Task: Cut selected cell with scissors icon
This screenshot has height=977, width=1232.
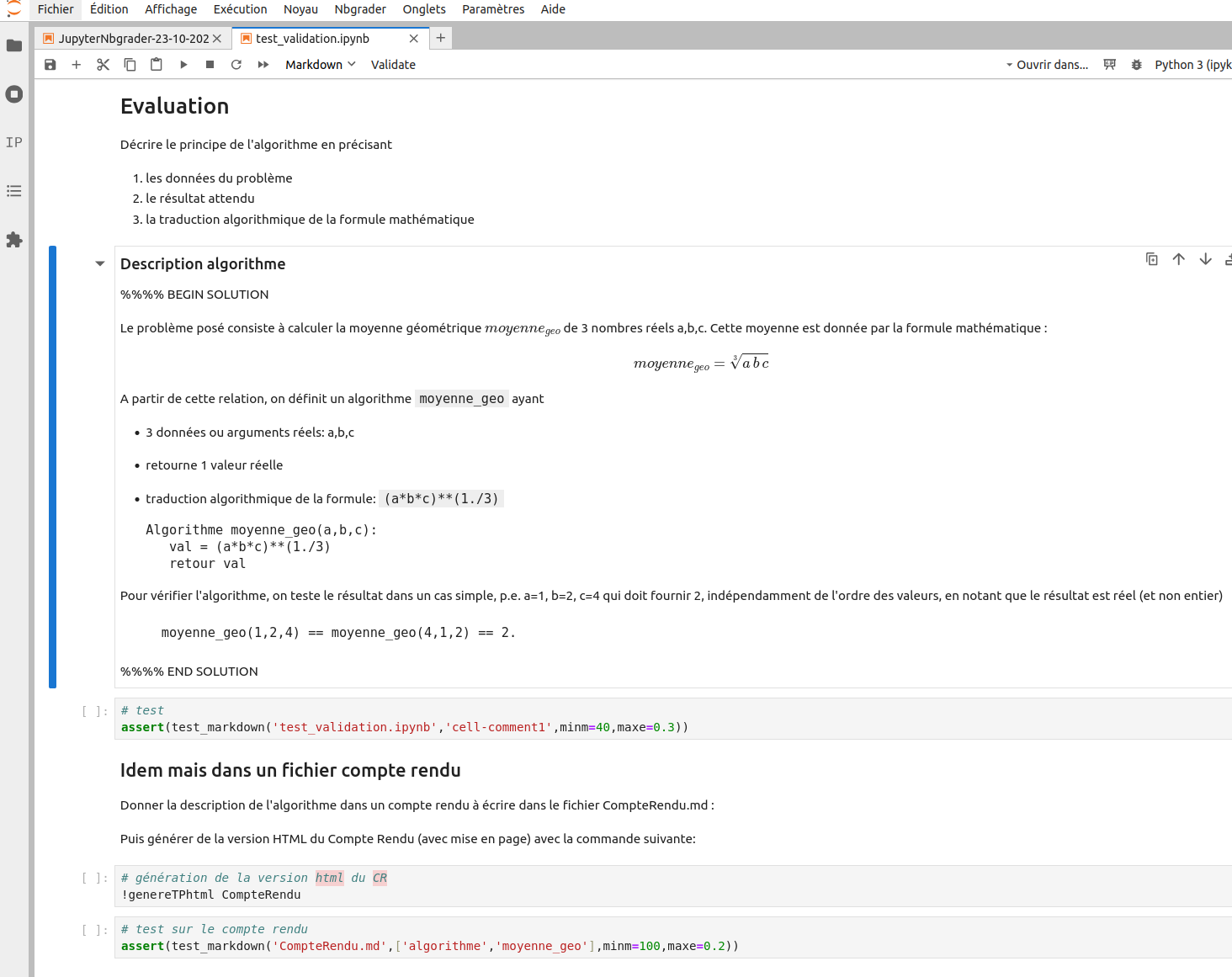Action: pos(104,65)
